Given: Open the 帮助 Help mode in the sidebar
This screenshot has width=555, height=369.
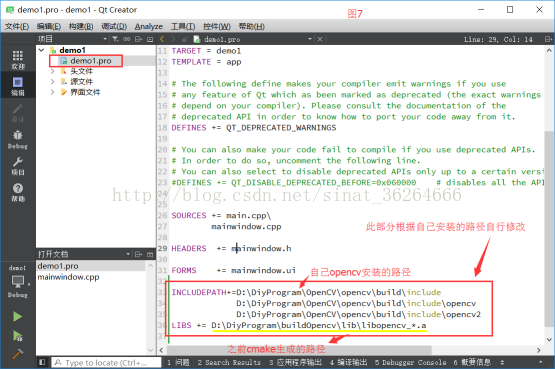Looking at the screenshot, I should [x=18, y=192].
